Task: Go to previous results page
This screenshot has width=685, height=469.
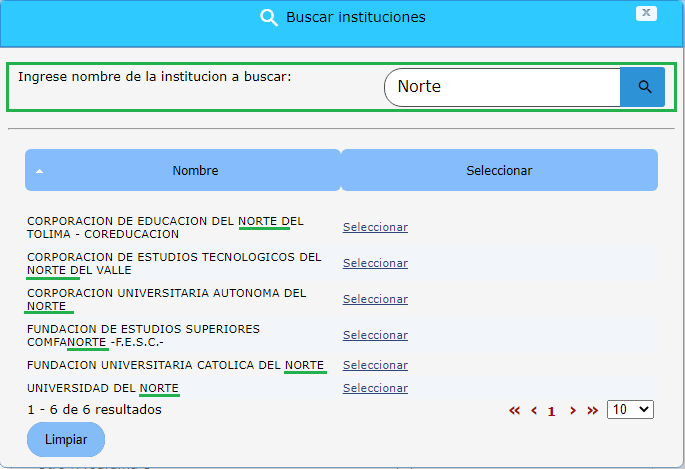Action: click(534, 410)
